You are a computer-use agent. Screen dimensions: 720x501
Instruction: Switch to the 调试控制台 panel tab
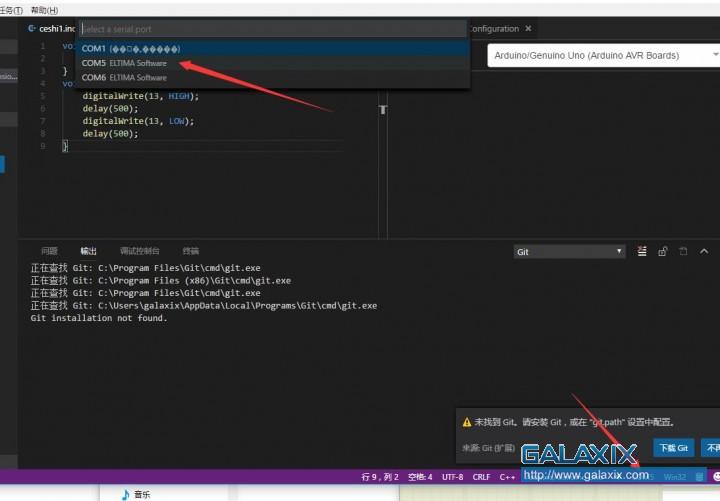pos(139,251)
